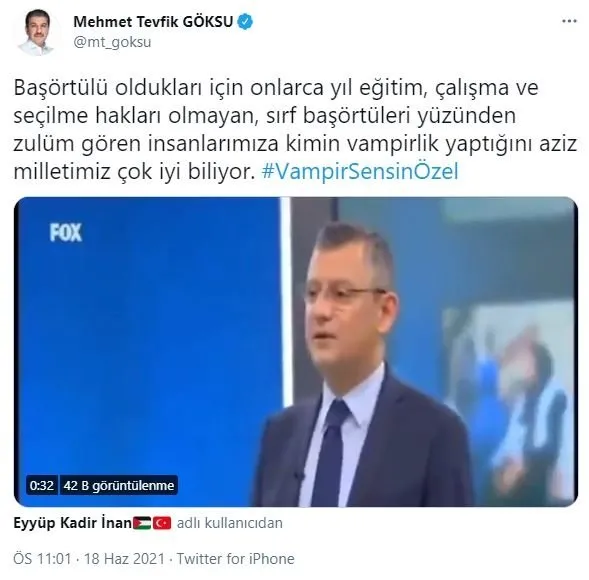Click the 0:32 video duration badge
This screenshot has height=580, width=589.
42,485
